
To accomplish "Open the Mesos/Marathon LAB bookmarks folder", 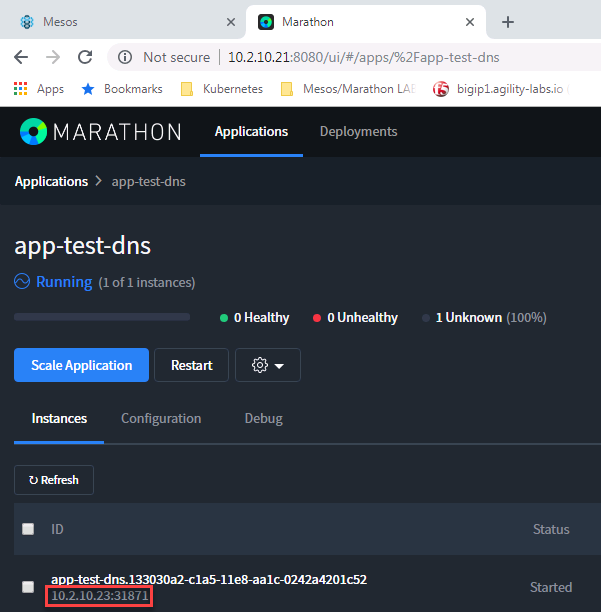I will coord(348,89).
